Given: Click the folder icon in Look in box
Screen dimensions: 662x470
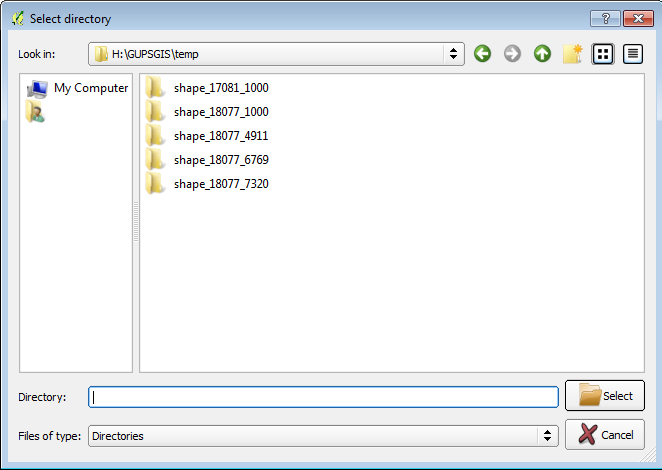Looking at the screenshot, I should coord(101,54).
